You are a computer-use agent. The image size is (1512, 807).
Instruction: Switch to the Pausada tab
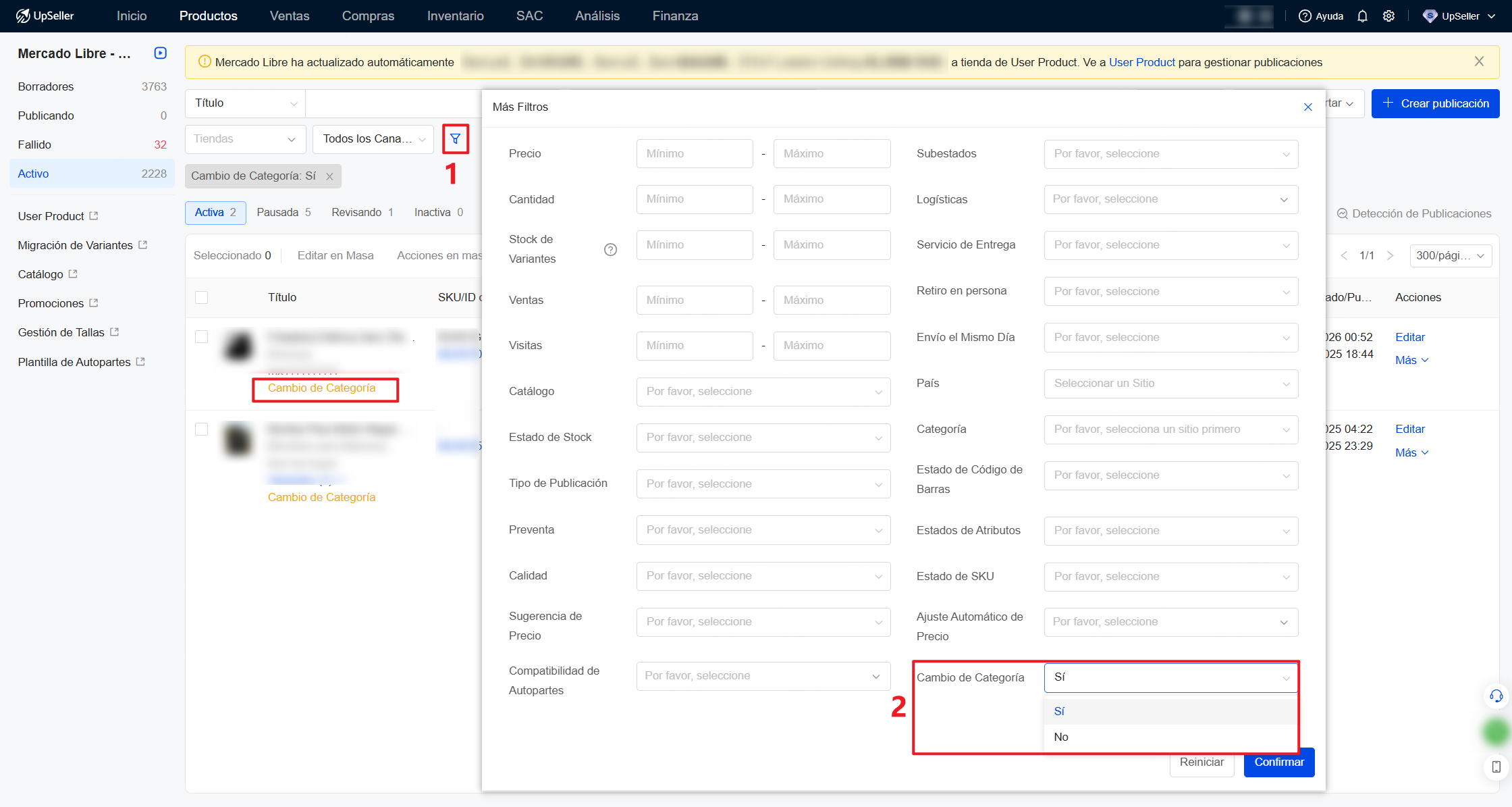coord(283,212)
